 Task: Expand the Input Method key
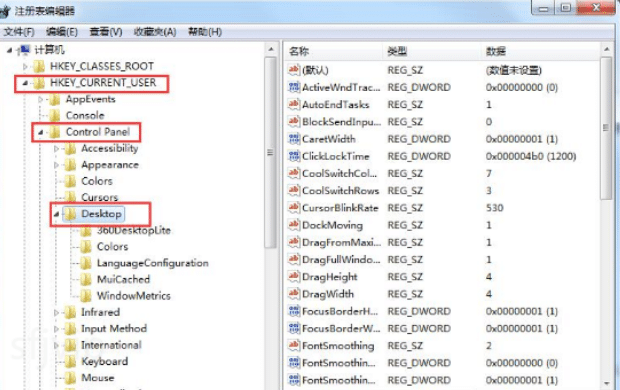[x=56, y=329]
